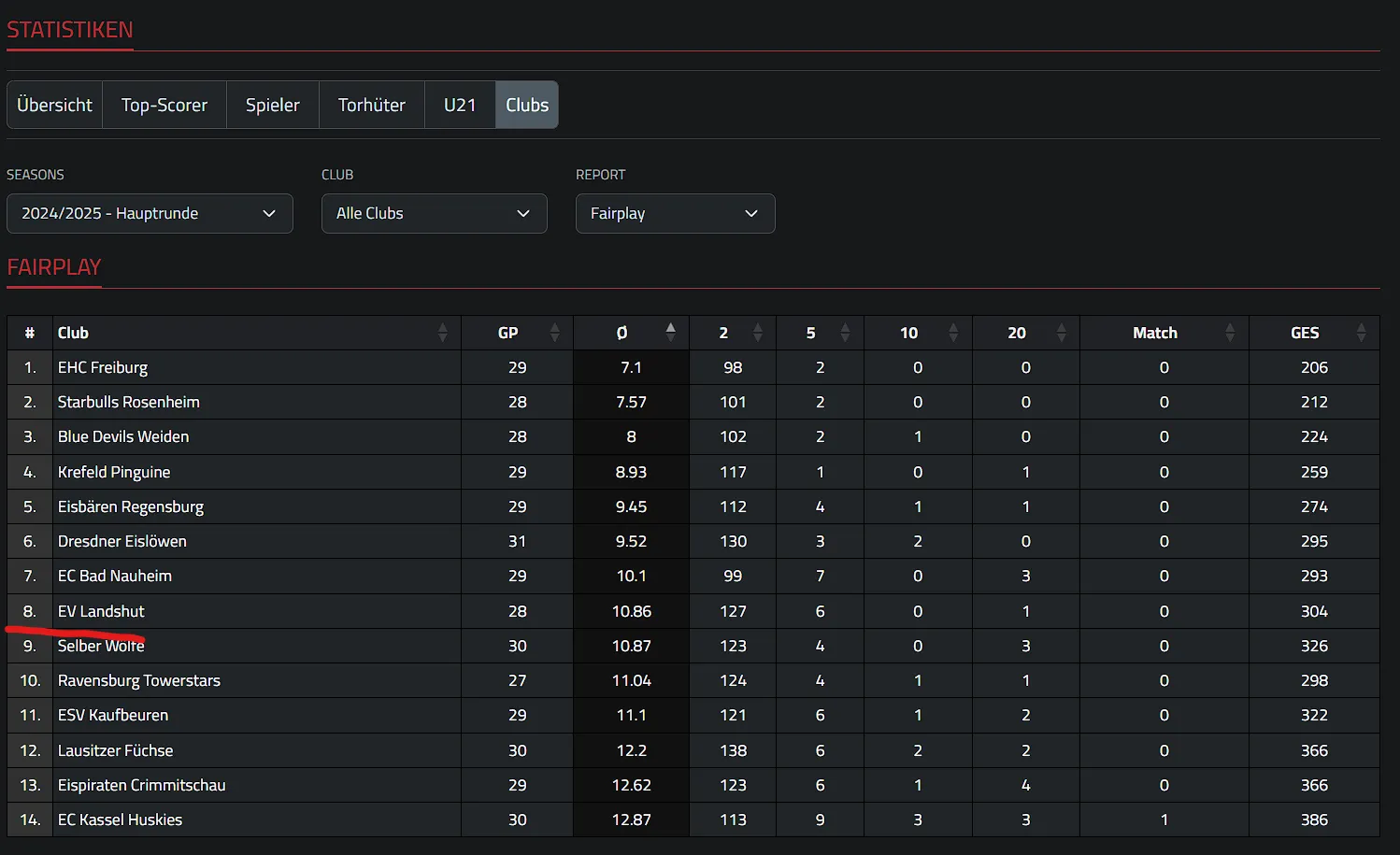Click Dresdner Eislöwen in the table

pyautogui.click(x=122, y=541)
